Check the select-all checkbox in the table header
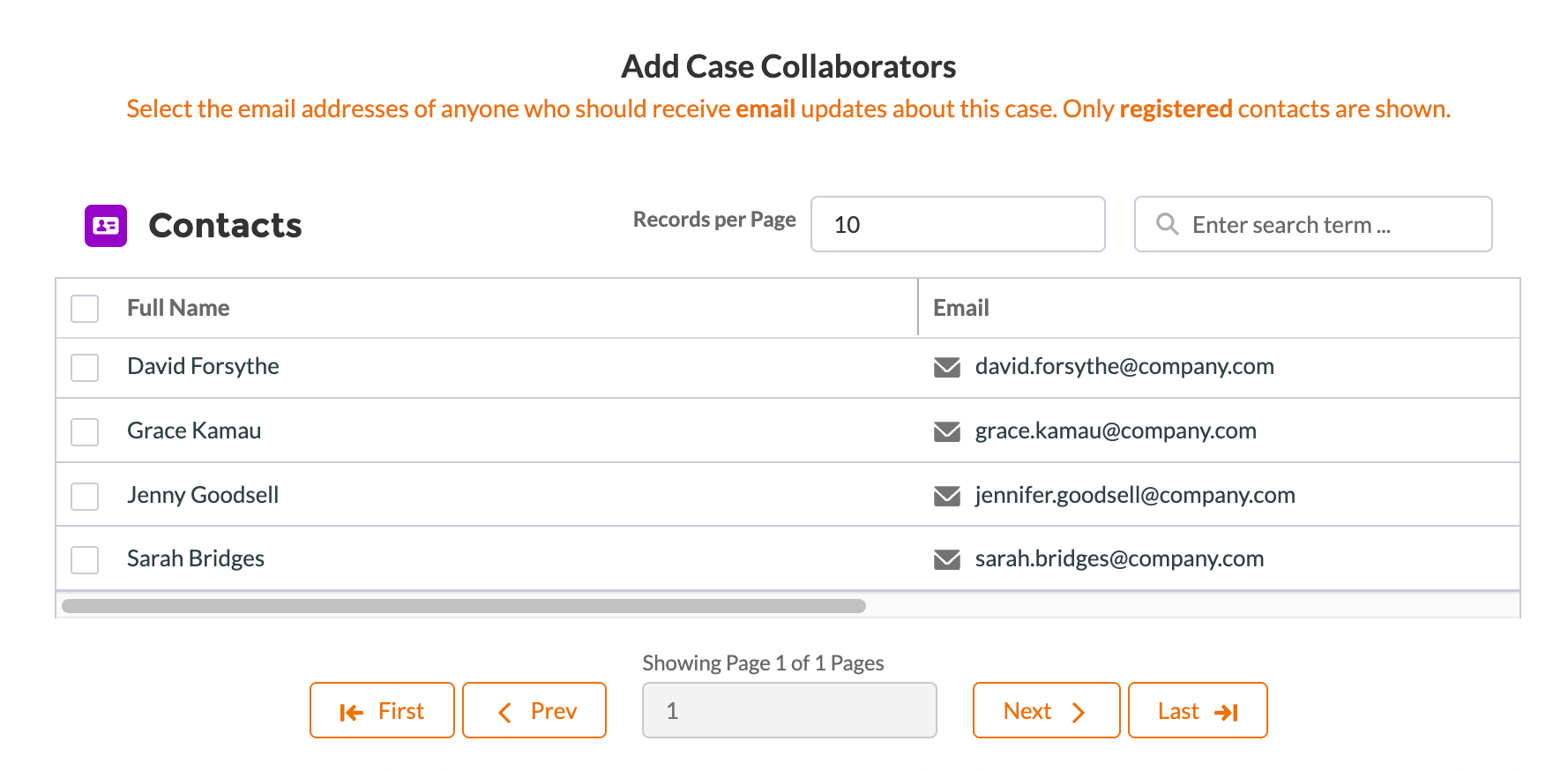Screen dimensions: 1568x771 click(84, 309)
